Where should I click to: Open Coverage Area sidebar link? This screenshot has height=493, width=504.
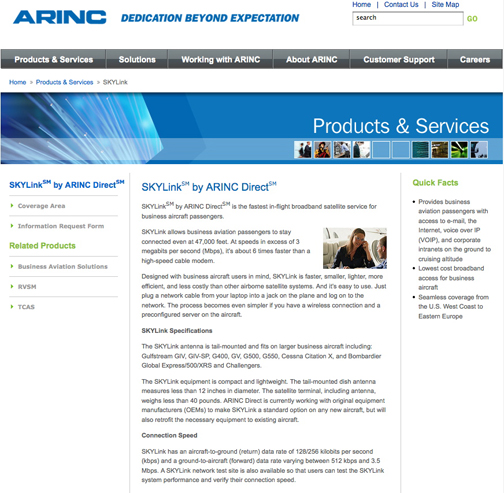(41, 206)
